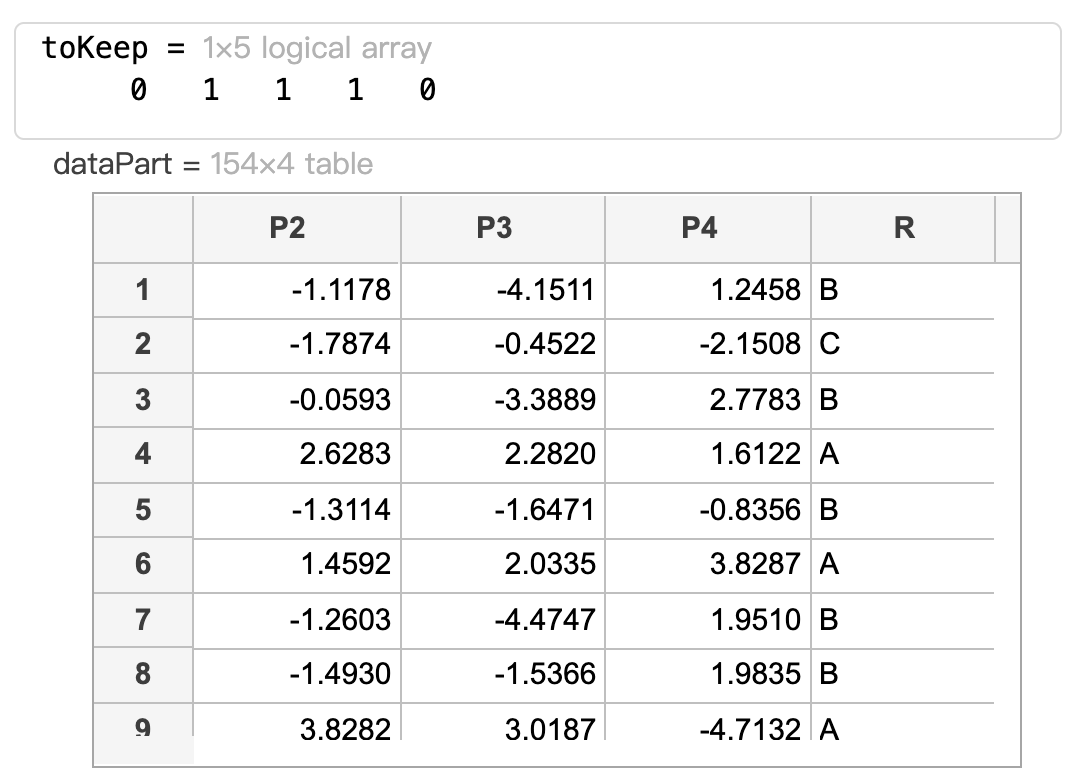Image resolution: width=1082 pixels, height=782 pixels.
Task: Click the 1×5 logical array label
Action: coord(317,48)
